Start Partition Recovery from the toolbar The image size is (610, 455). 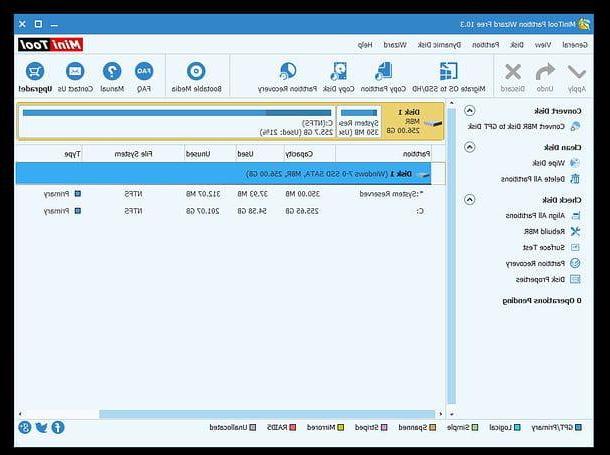[x=287, y=77]
